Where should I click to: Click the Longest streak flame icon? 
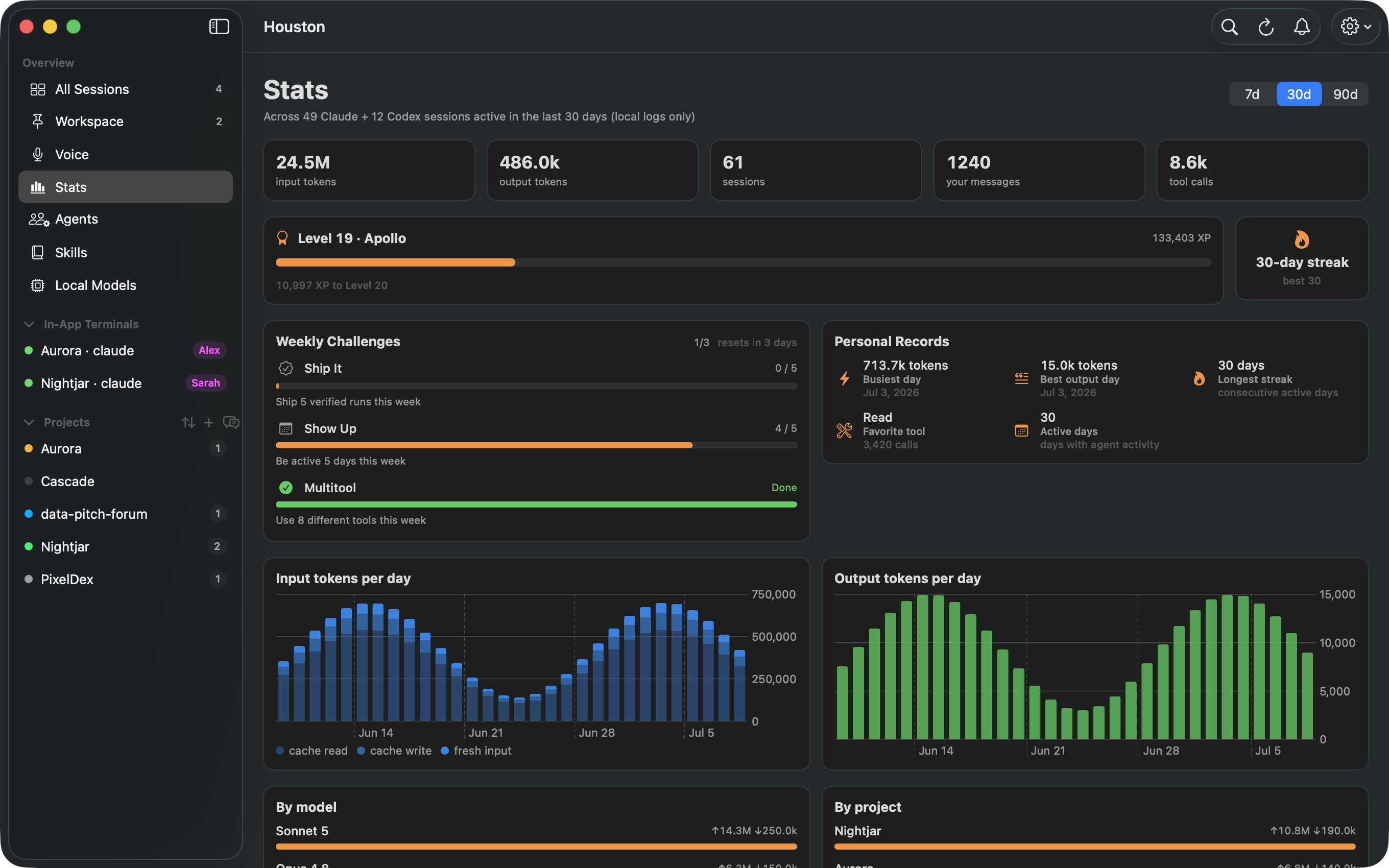click(1199, 379)
